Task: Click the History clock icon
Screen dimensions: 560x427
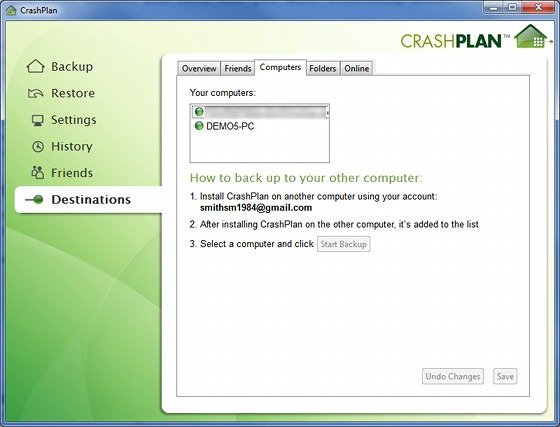Action: [38, 146]
